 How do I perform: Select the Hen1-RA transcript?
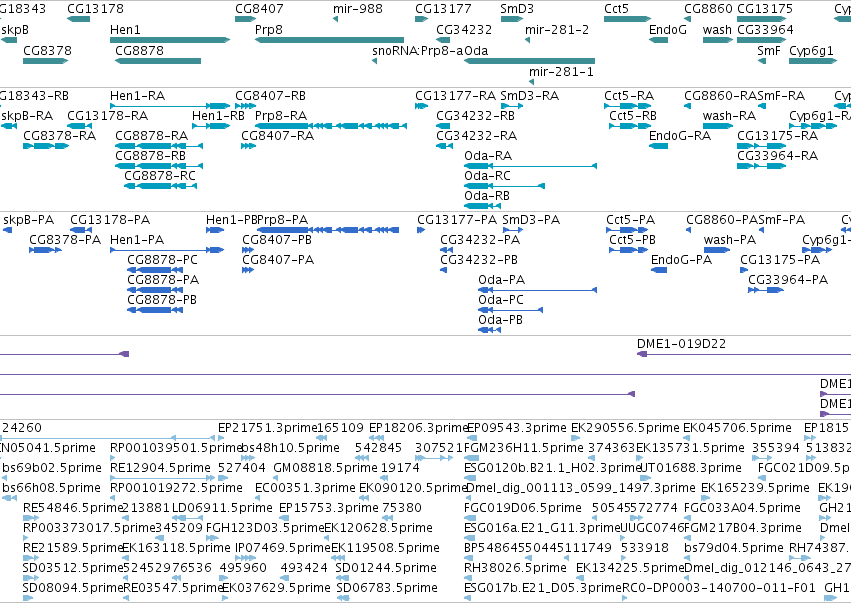click(x=170, y=106)
